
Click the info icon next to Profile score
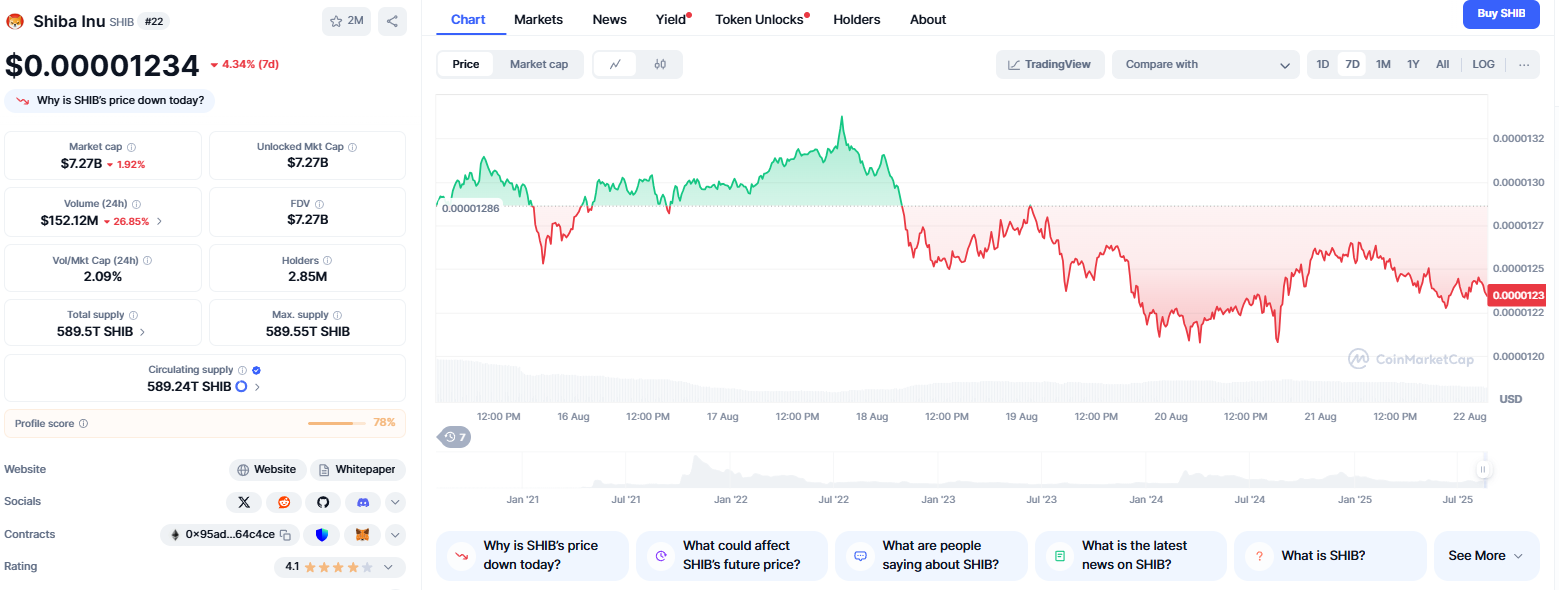(x=83, y=423)
